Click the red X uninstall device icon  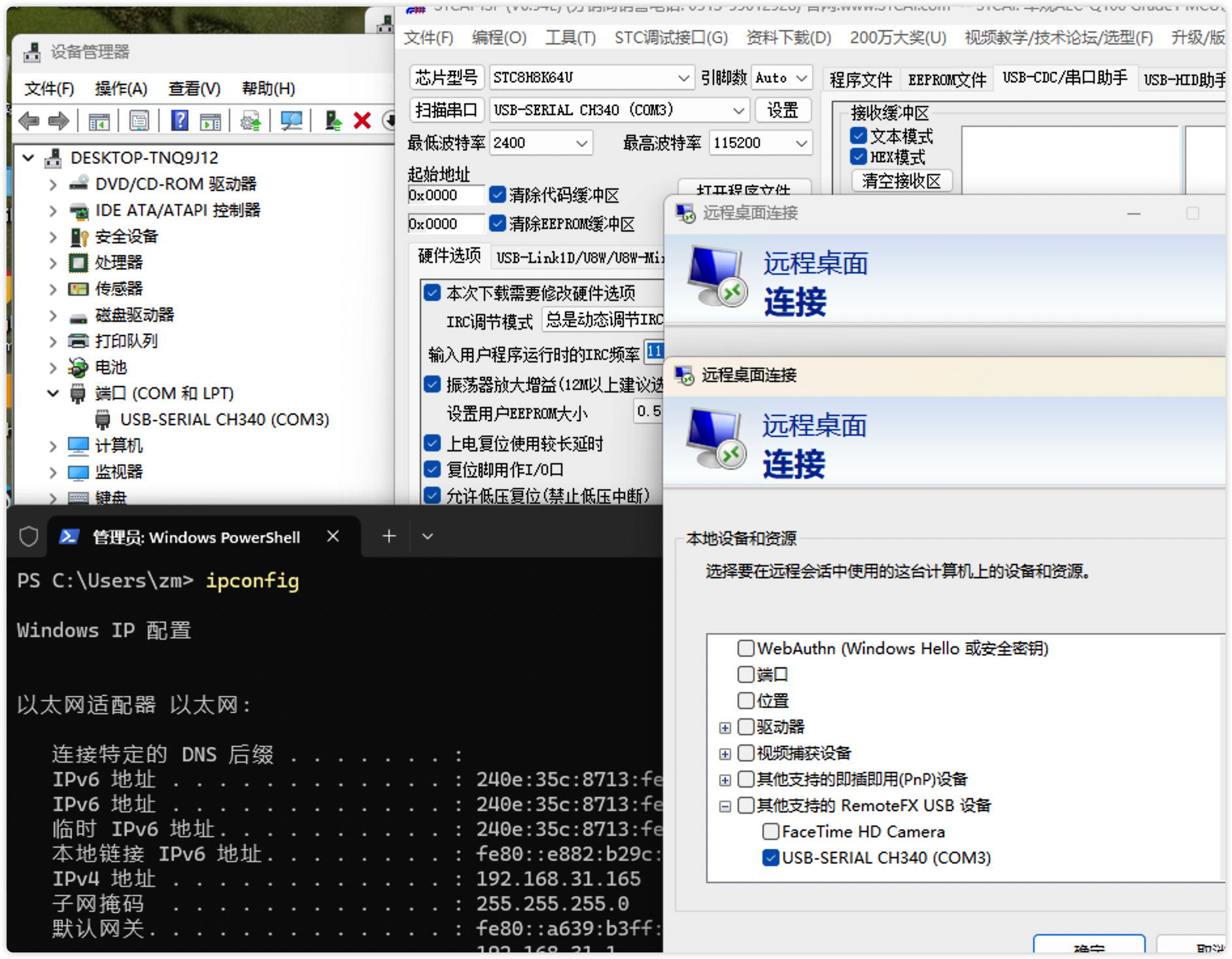tap(362, 121)
